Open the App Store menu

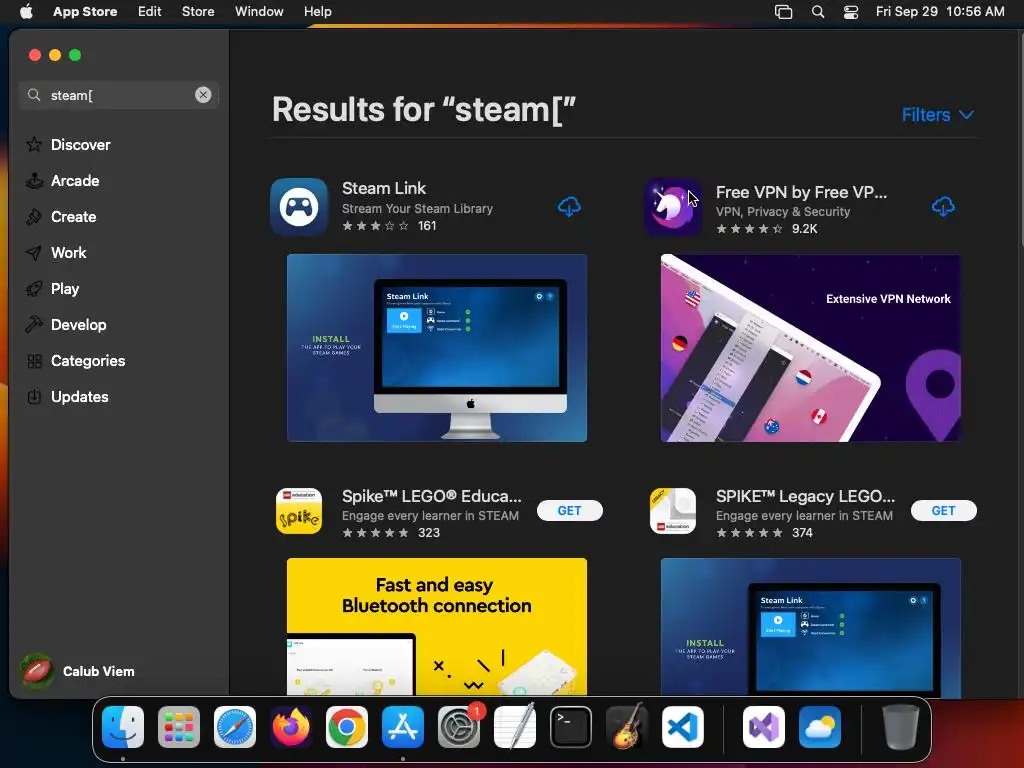[85, 11]
